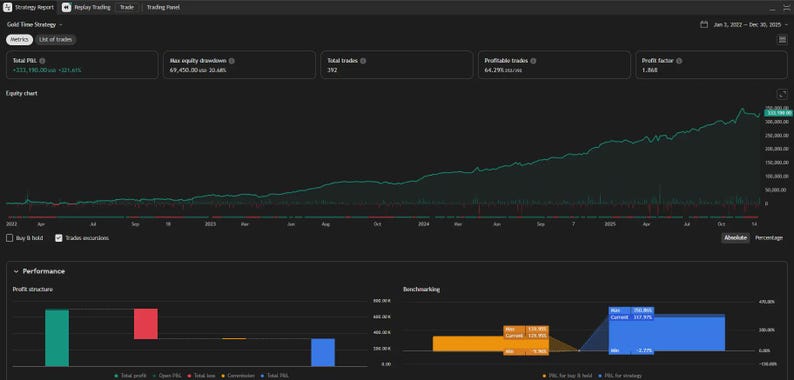The width and height of the screenshot is (794, 380).
Task: Enable the Buy & hold checkbox
Action: (x=10, y=238)
